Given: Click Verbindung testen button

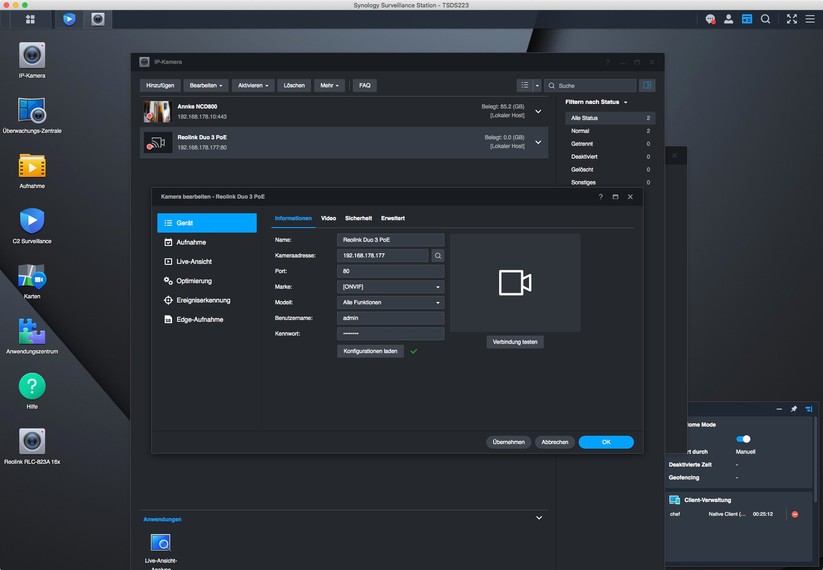Looking at the screenshot, I should click(515, 342).
